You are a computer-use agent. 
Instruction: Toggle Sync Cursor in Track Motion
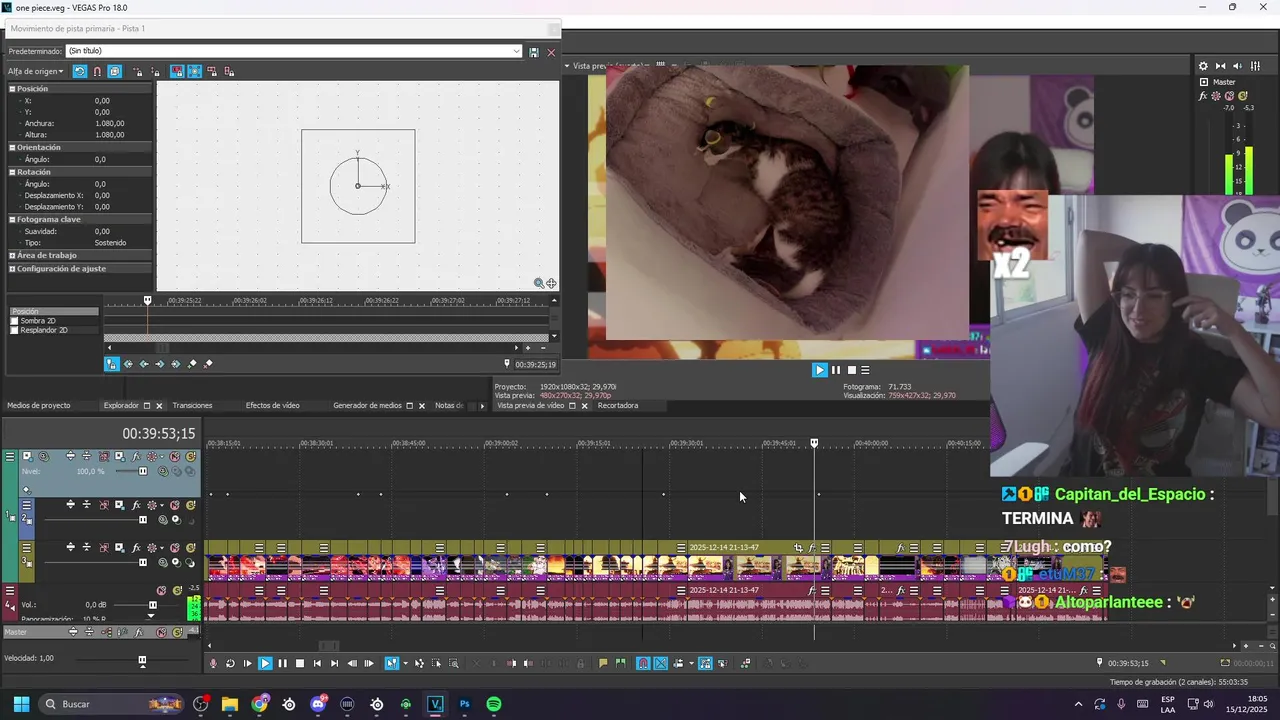coord(111,364)
